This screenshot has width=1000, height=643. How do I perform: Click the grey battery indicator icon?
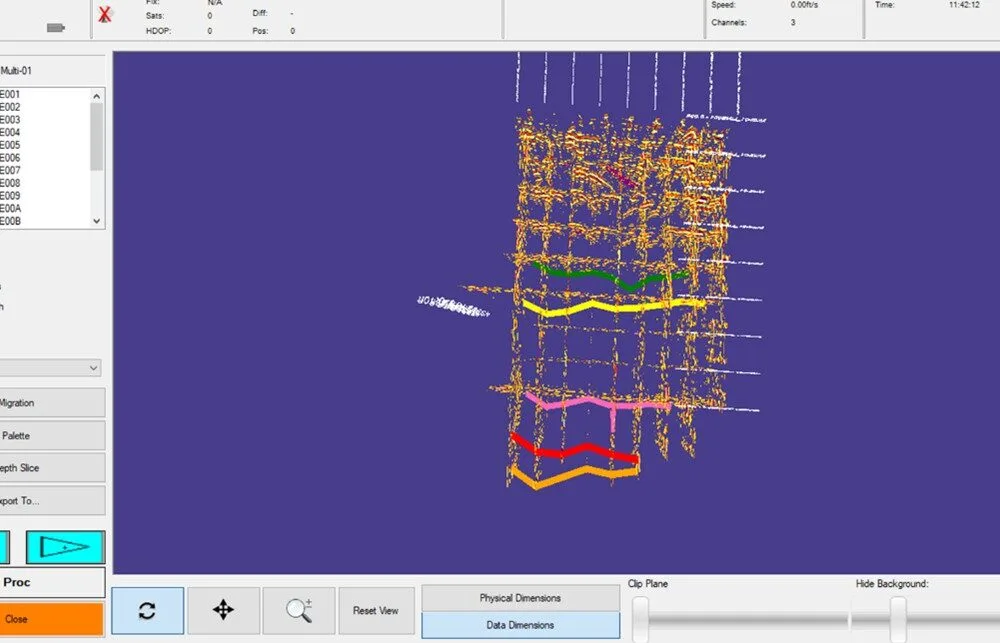tap(55, 27)
